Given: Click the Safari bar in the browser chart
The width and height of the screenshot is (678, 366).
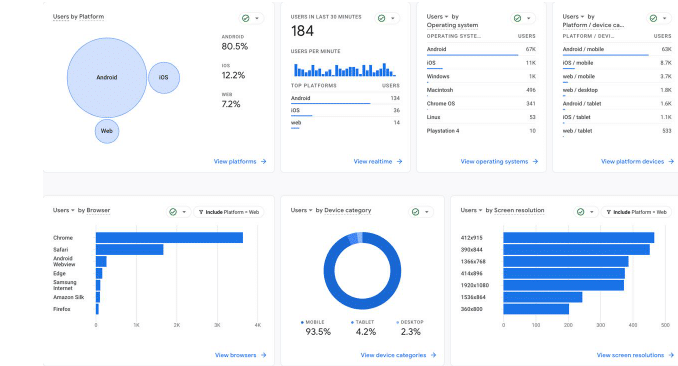Looking at the screenshot, I should point(129,250).
